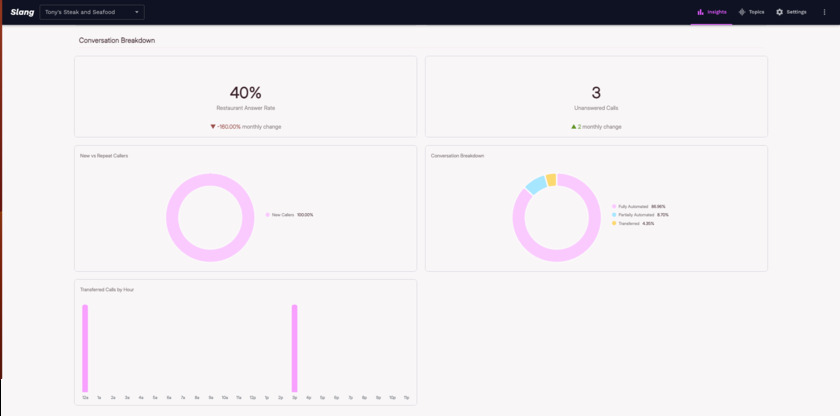Screen dimensions: 840x416
Task: Click the Topics diamond icon
Action: click(x=742, y=12)
